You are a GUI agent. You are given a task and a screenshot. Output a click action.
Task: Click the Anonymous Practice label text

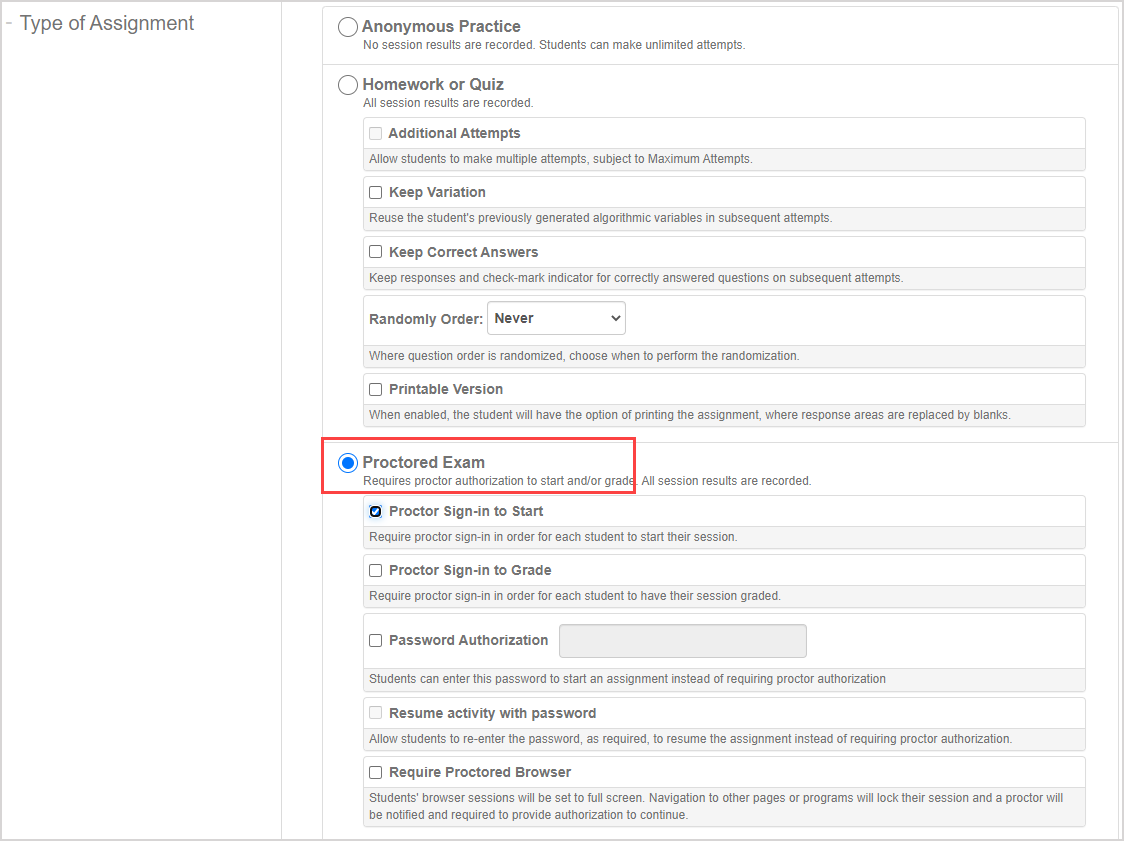pos(441,27)
